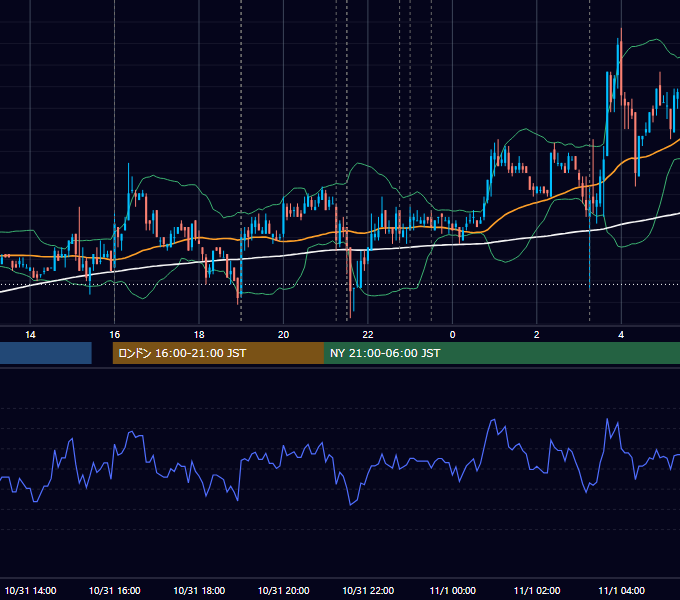Screen dimensions: 680x600
Task: Click the 10/31 18:00 date label
Action: coord(199,591)
